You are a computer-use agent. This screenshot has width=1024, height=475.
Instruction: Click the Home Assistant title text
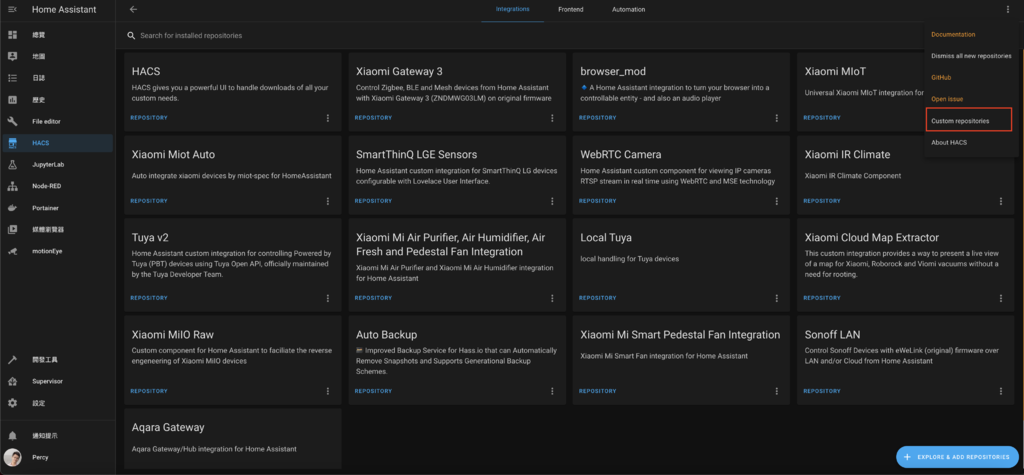pos(64,9)
